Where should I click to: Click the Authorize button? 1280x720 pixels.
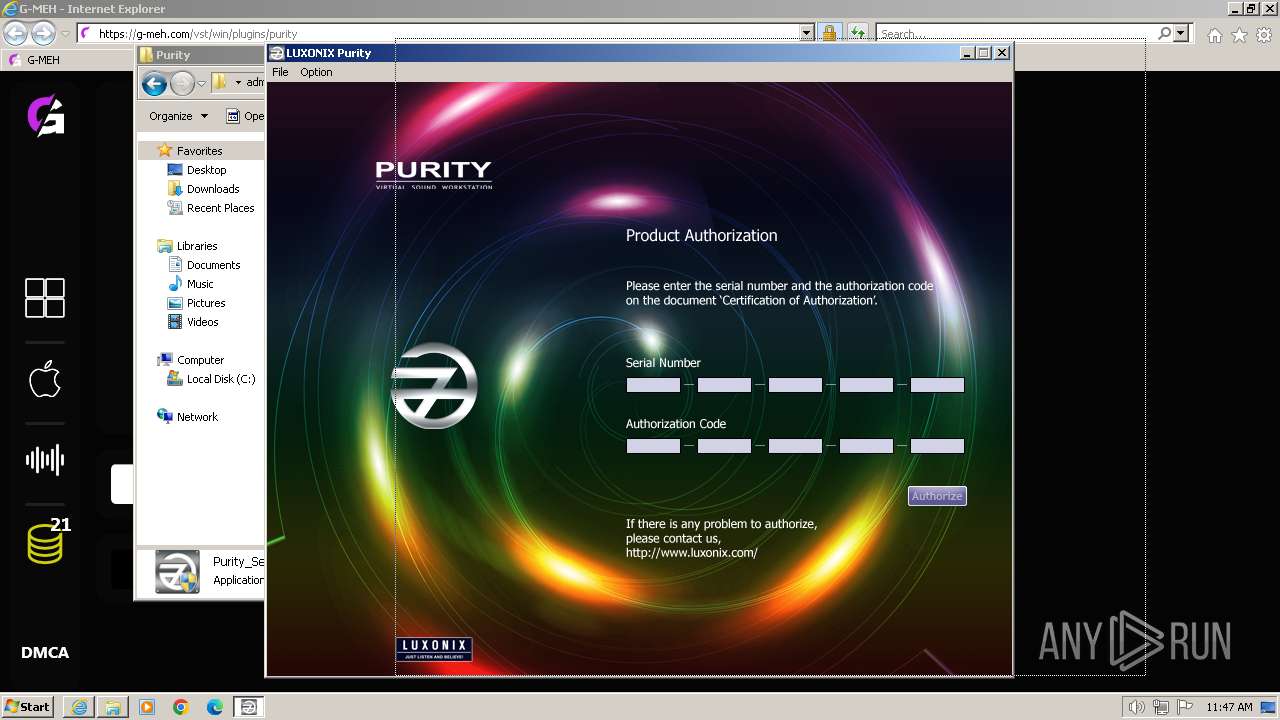[x=937, y=496]
